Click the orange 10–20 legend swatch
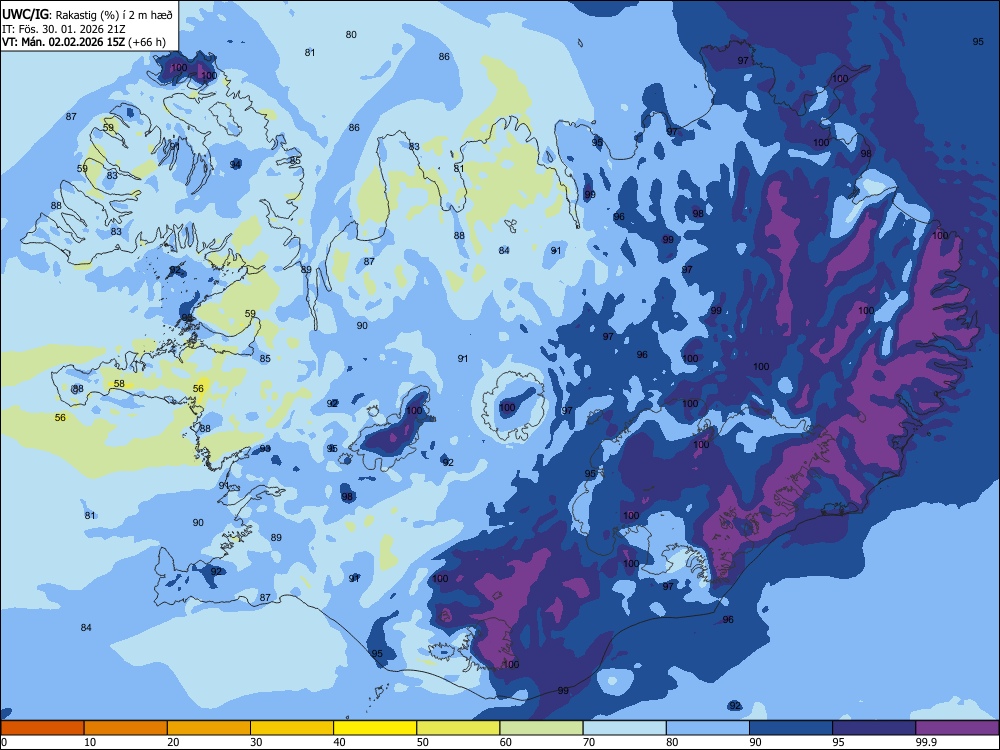Viewport: 1000px width, 750px height. point(126,728)
